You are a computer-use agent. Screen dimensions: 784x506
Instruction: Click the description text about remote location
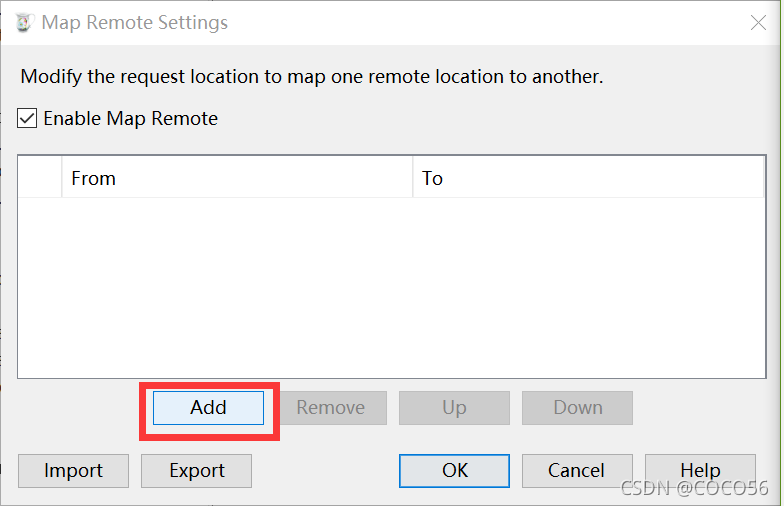click(x=312, y=76)
